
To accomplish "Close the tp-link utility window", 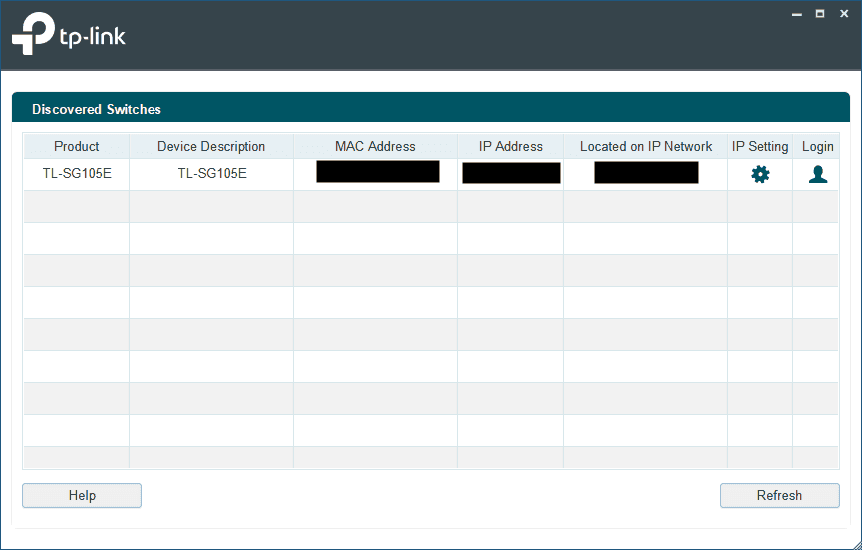I will point(844,14).
